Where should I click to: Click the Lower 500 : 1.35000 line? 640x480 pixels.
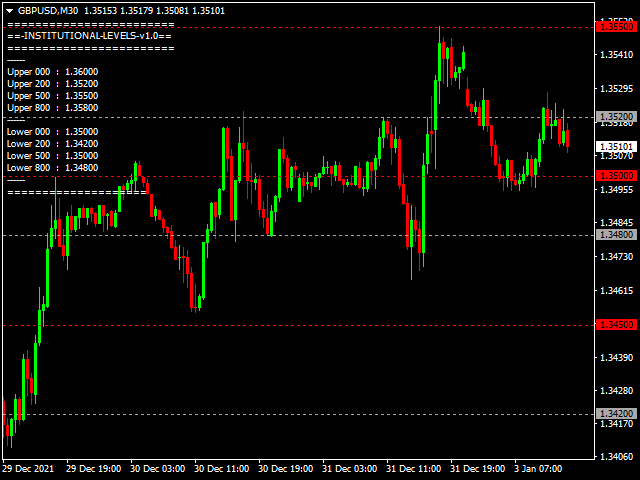53,156
